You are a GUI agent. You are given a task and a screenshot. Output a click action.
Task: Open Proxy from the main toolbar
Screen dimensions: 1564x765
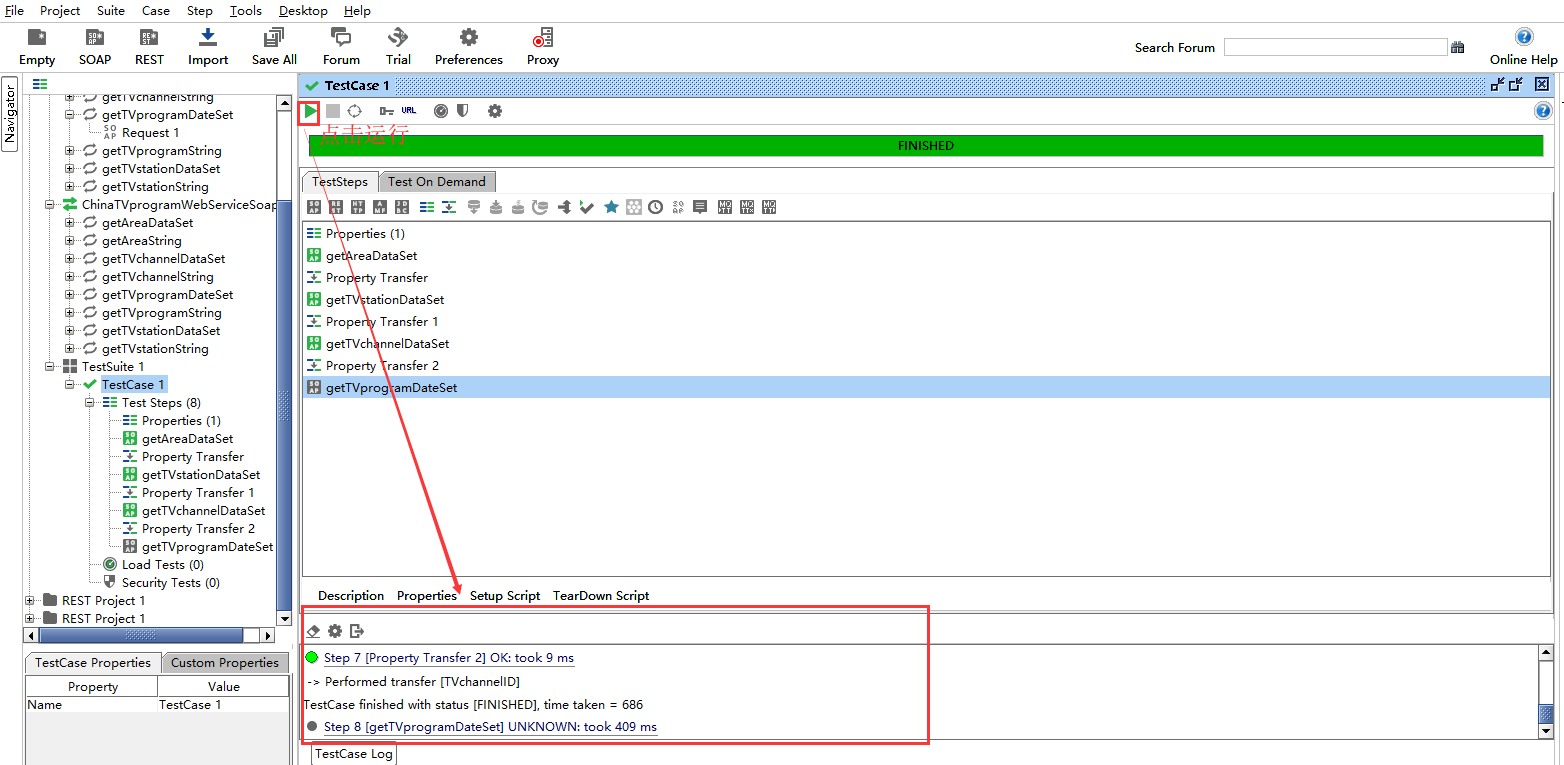[x=543, y=47]
